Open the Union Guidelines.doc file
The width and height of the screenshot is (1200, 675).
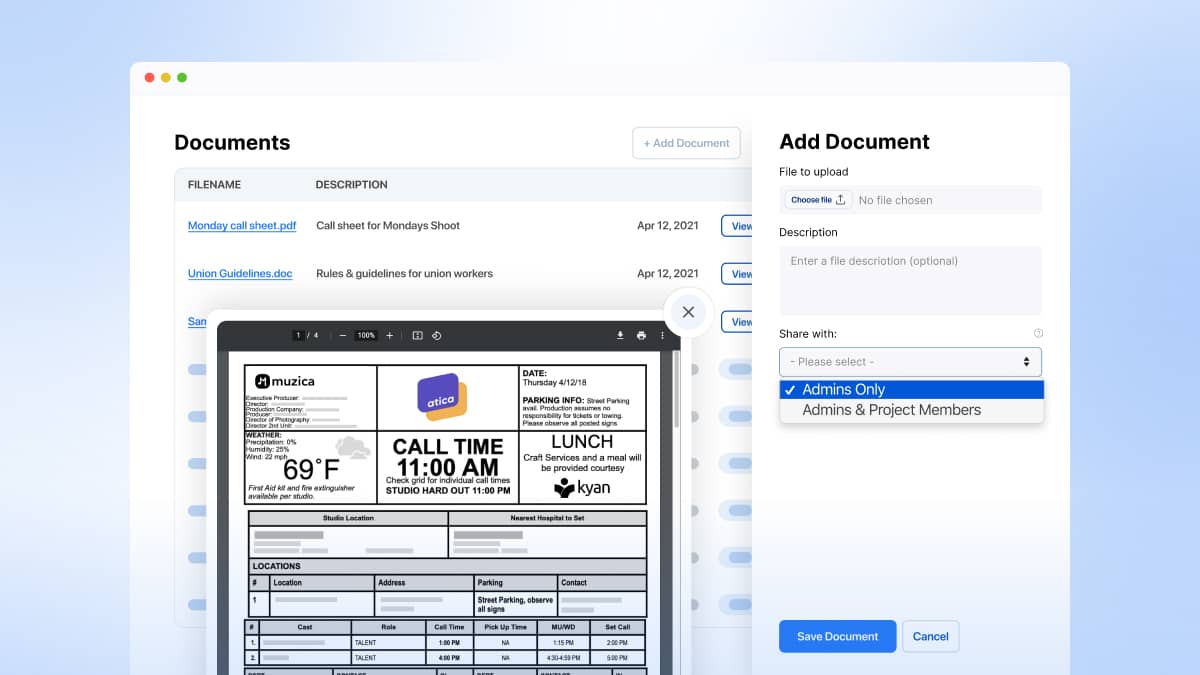tap(239, 273)
